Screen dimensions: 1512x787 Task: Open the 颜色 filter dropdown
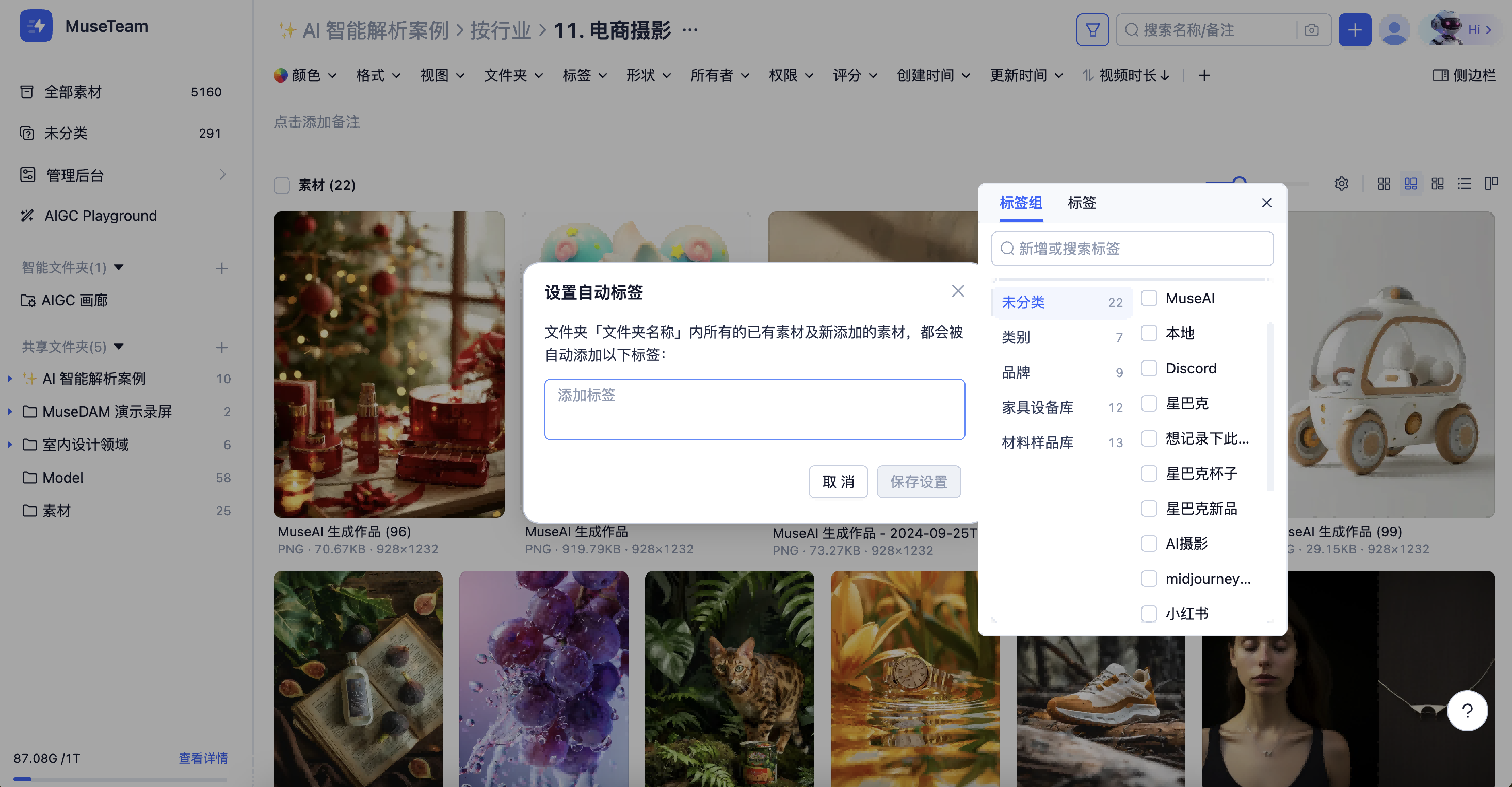pyautogui.click(x=304, y=75)
